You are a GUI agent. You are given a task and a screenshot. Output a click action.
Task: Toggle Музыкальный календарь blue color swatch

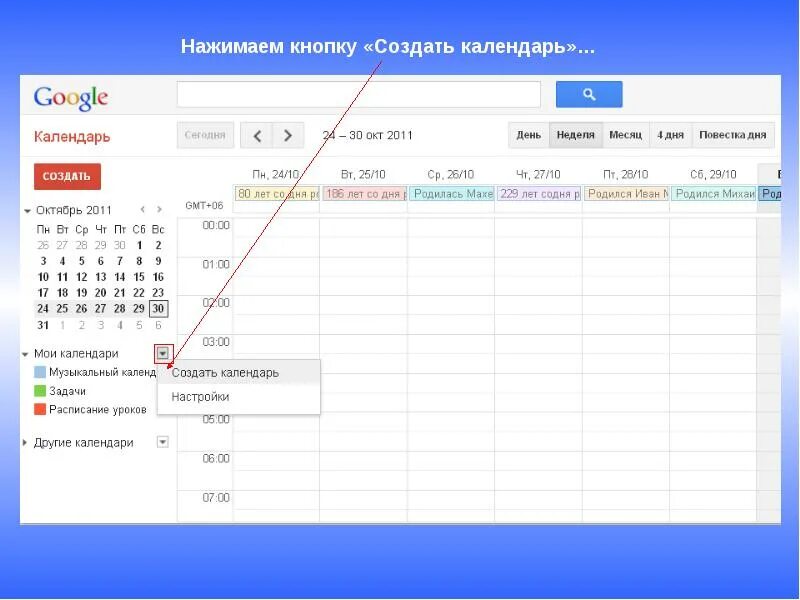click(x=40, y=372)
